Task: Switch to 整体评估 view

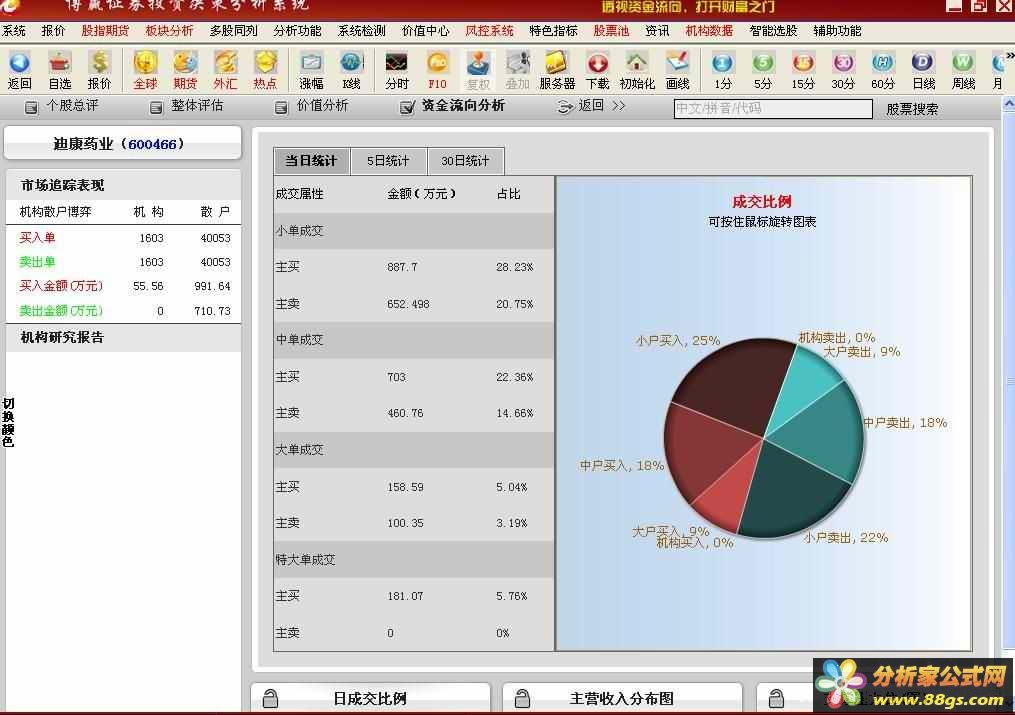Action: [186, 106]
